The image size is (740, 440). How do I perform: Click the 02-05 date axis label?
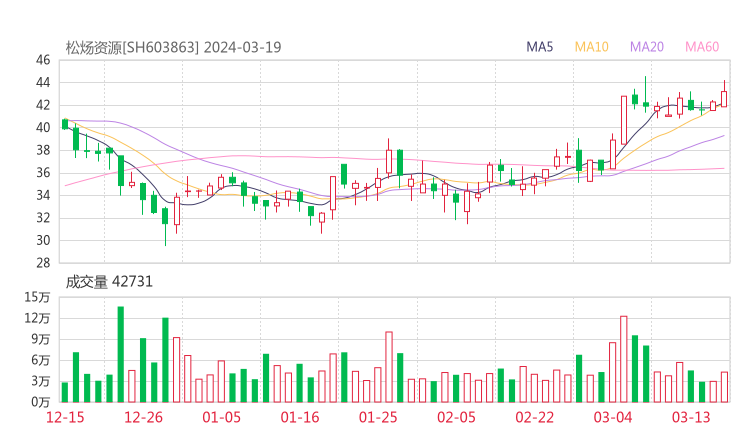(456, 417)
